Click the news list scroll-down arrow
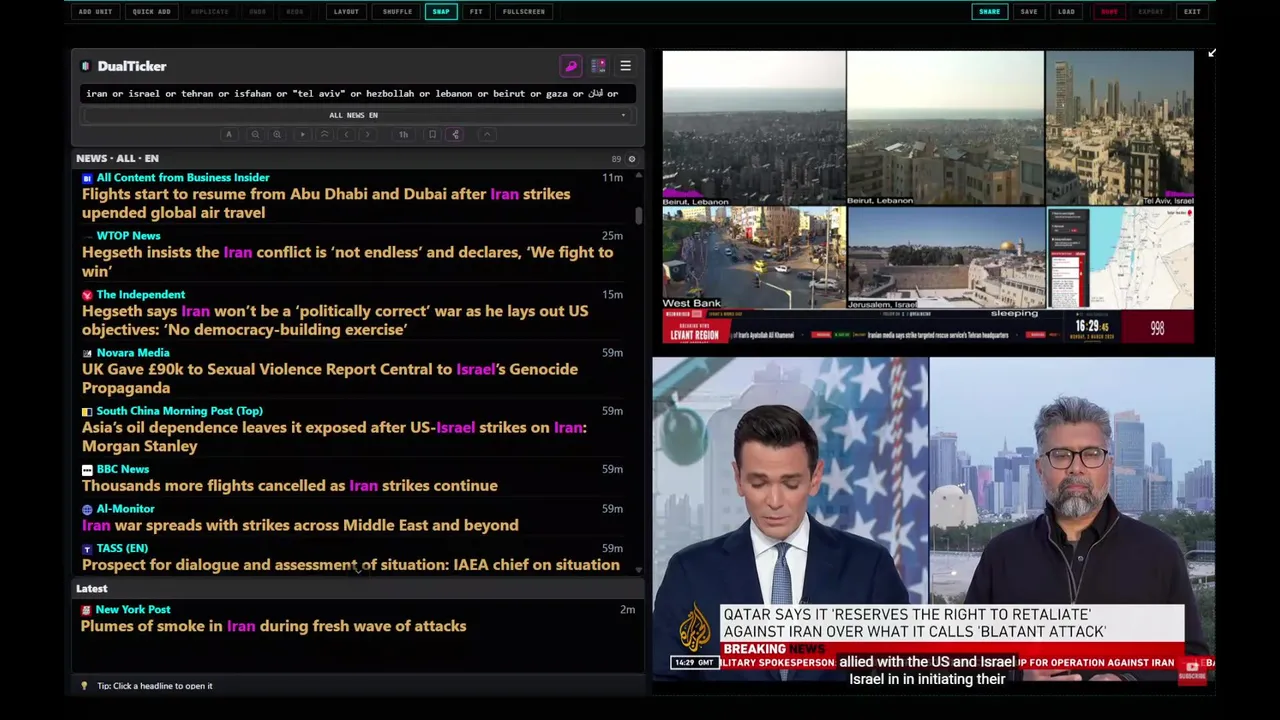1280x720 pixels. pyautogui.click(x=639, y=570)
